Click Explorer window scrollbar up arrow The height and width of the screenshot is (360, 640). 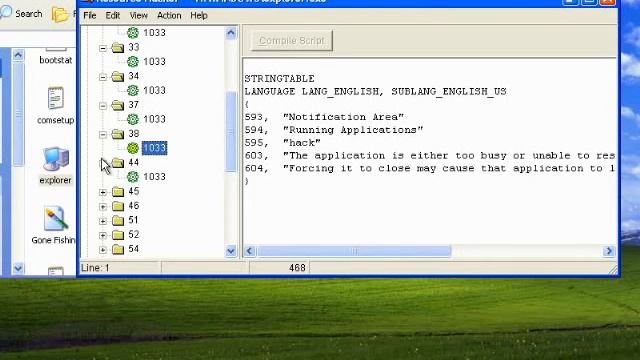[x=18, y=55]
